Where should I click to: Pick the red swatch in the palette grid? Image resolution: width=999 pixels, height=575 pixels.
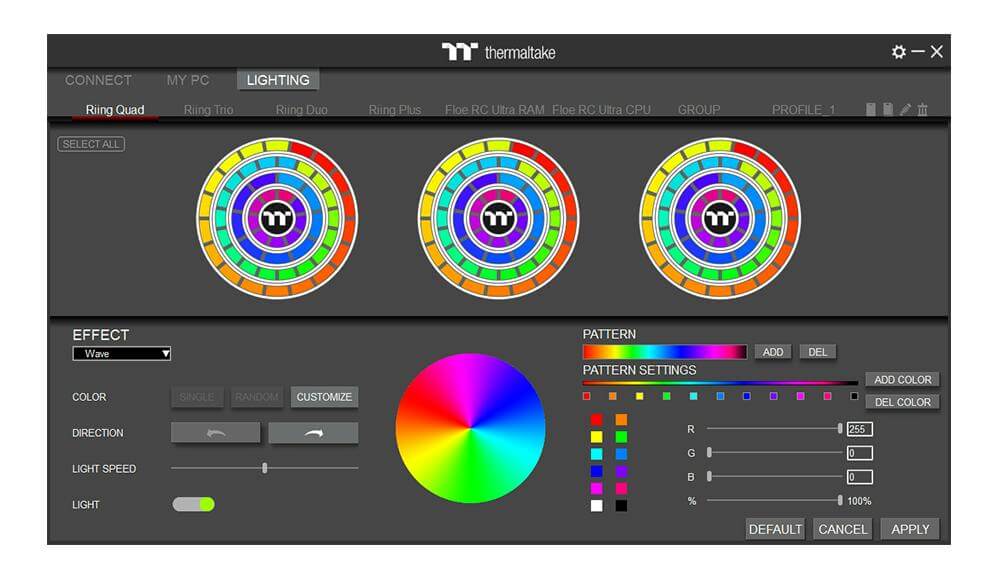tap(596, 420)
